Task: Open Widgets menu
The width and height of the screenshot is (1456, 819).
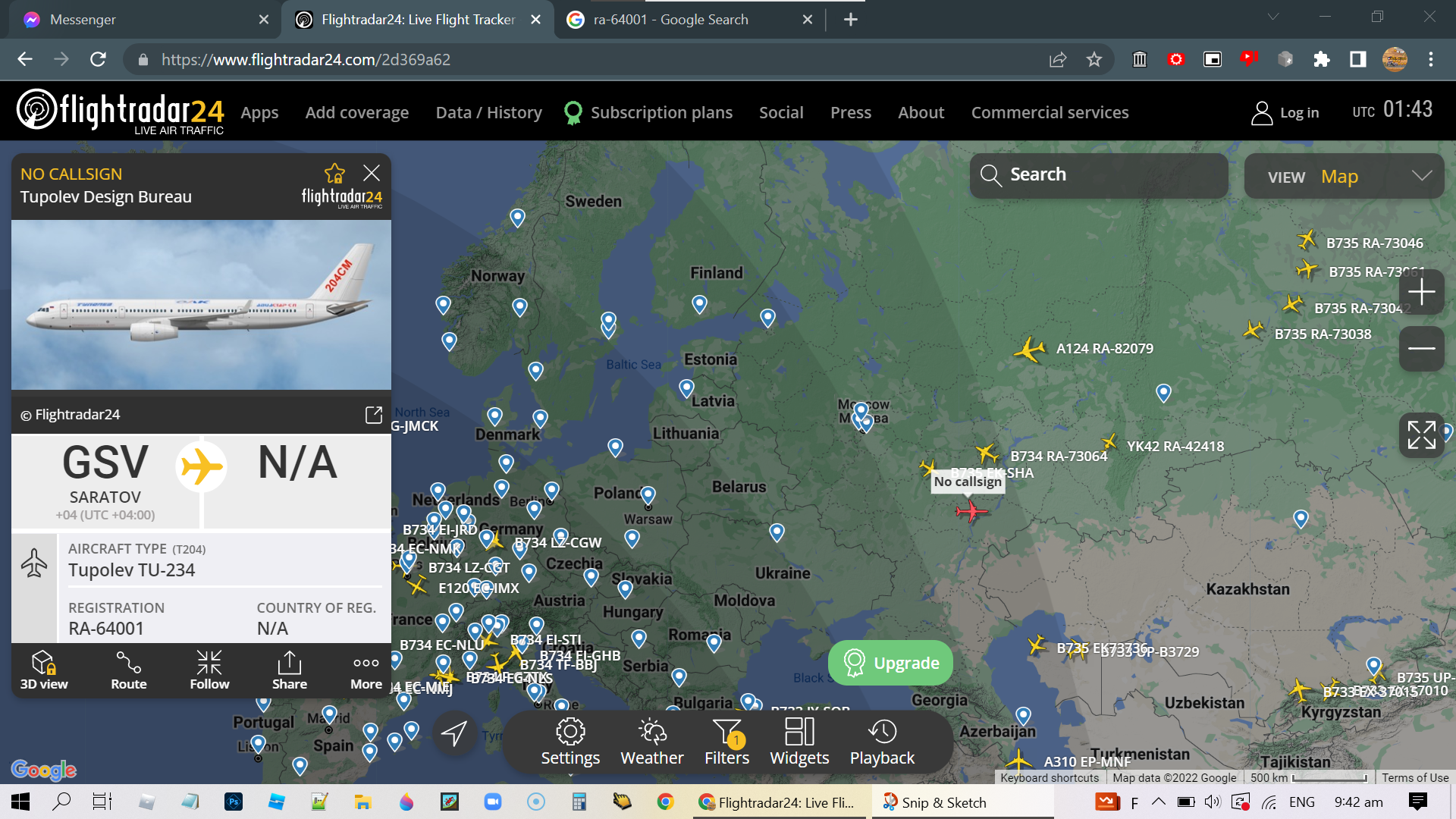Action: tap(799, 742)
